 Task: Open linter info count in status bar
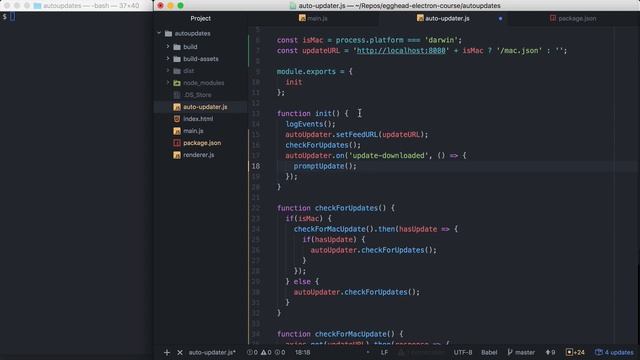pos(280,352)
